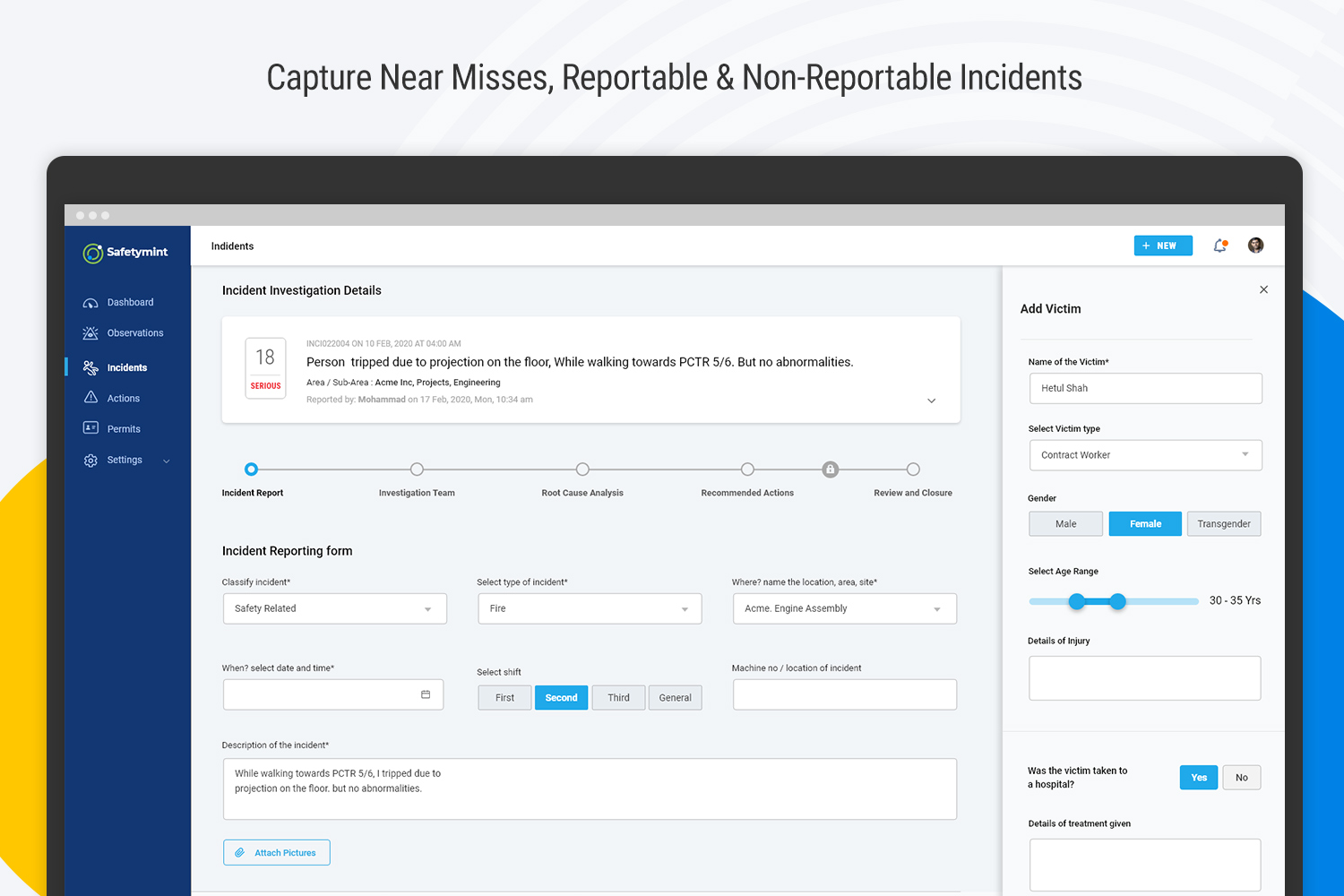This screenshot has height=896, width=1344.
Task: Open the Select Victim type dropdown
Action: [1145, 455]
